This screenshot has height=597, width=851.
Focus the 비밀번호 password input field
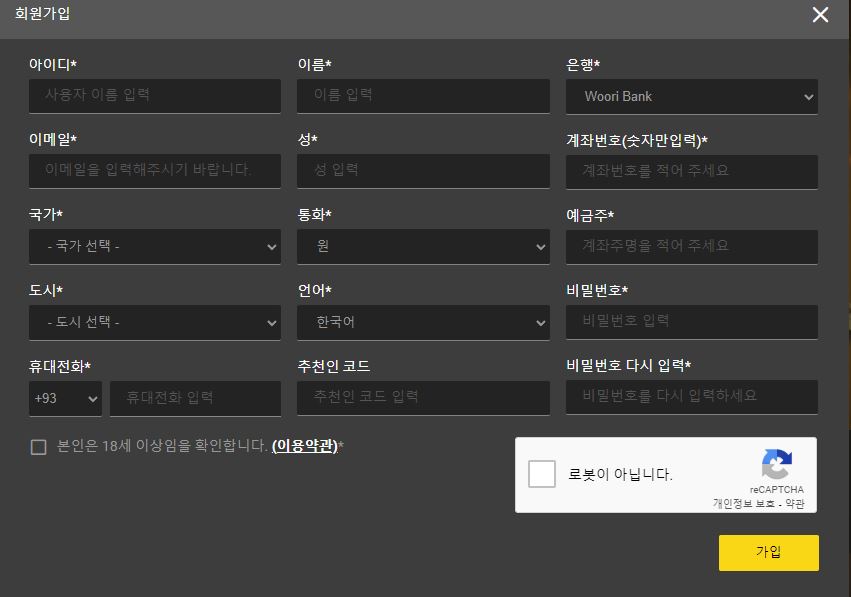[x=691, y=321]
